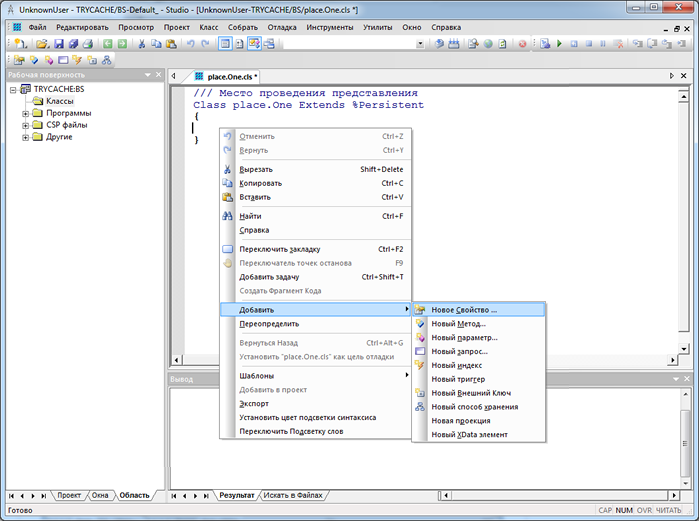699x521 pixels.
Task: Choose Новый Метод from submenu
Action: [x=478, y=324]
